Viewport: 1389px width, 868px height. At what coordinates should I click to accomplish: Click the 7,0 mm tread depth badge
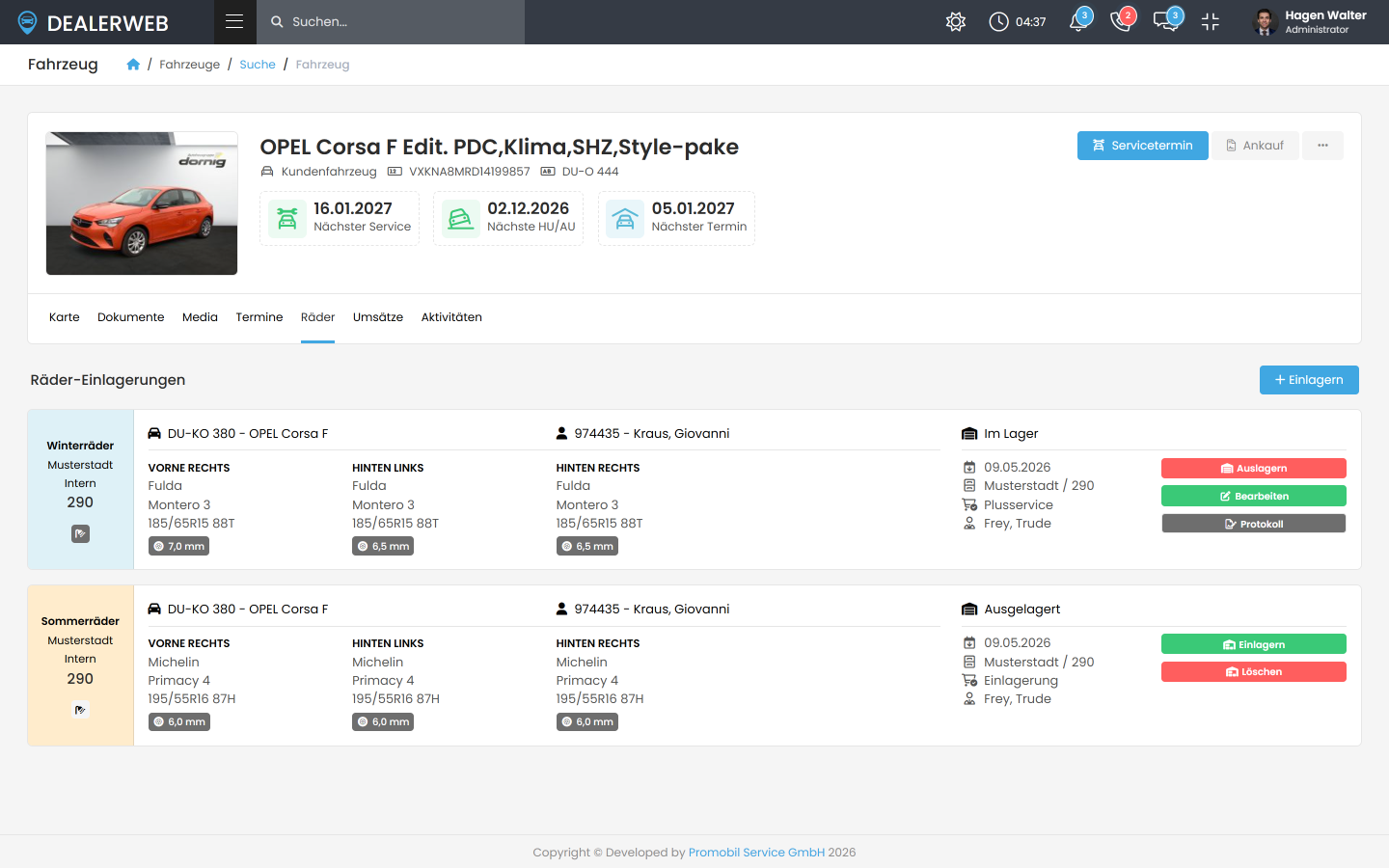(178, 546)
